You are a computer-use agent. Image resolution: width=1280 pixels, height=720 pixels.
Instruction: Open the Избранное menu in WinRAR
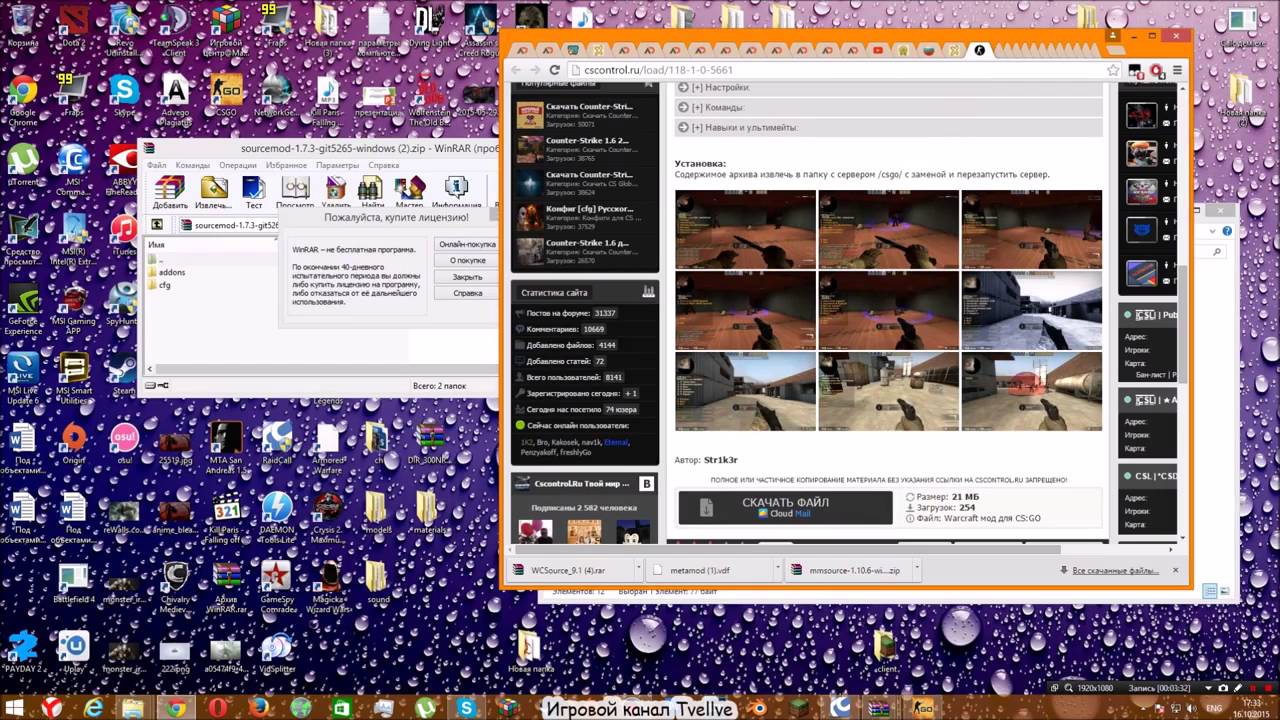coord(286,165)
